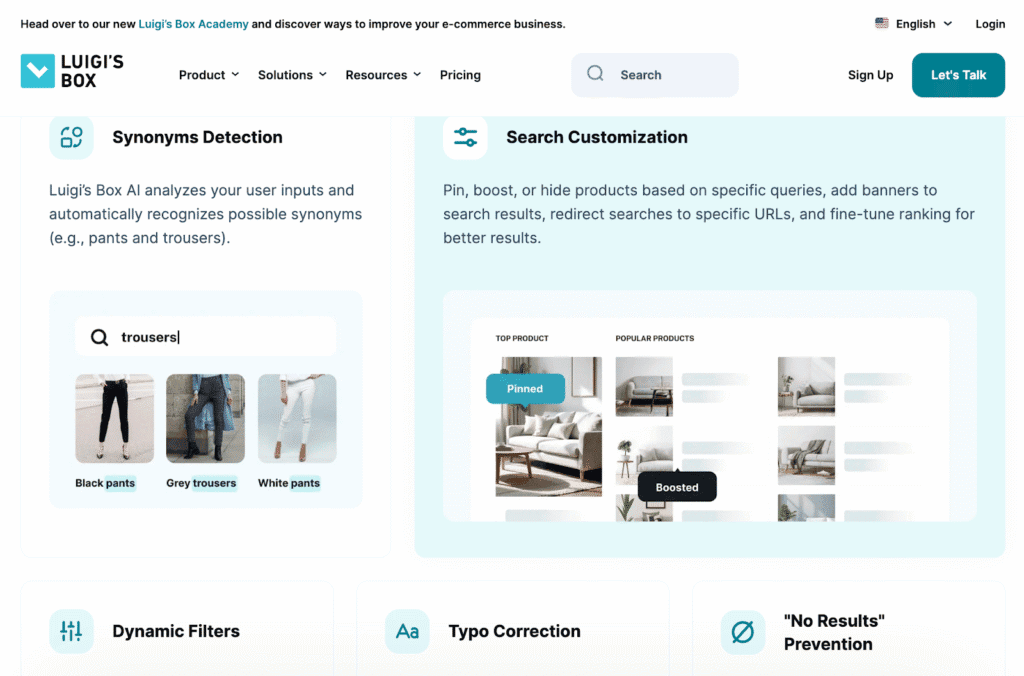Click the Typo Correction Aa icon

(x=407, y=631)
